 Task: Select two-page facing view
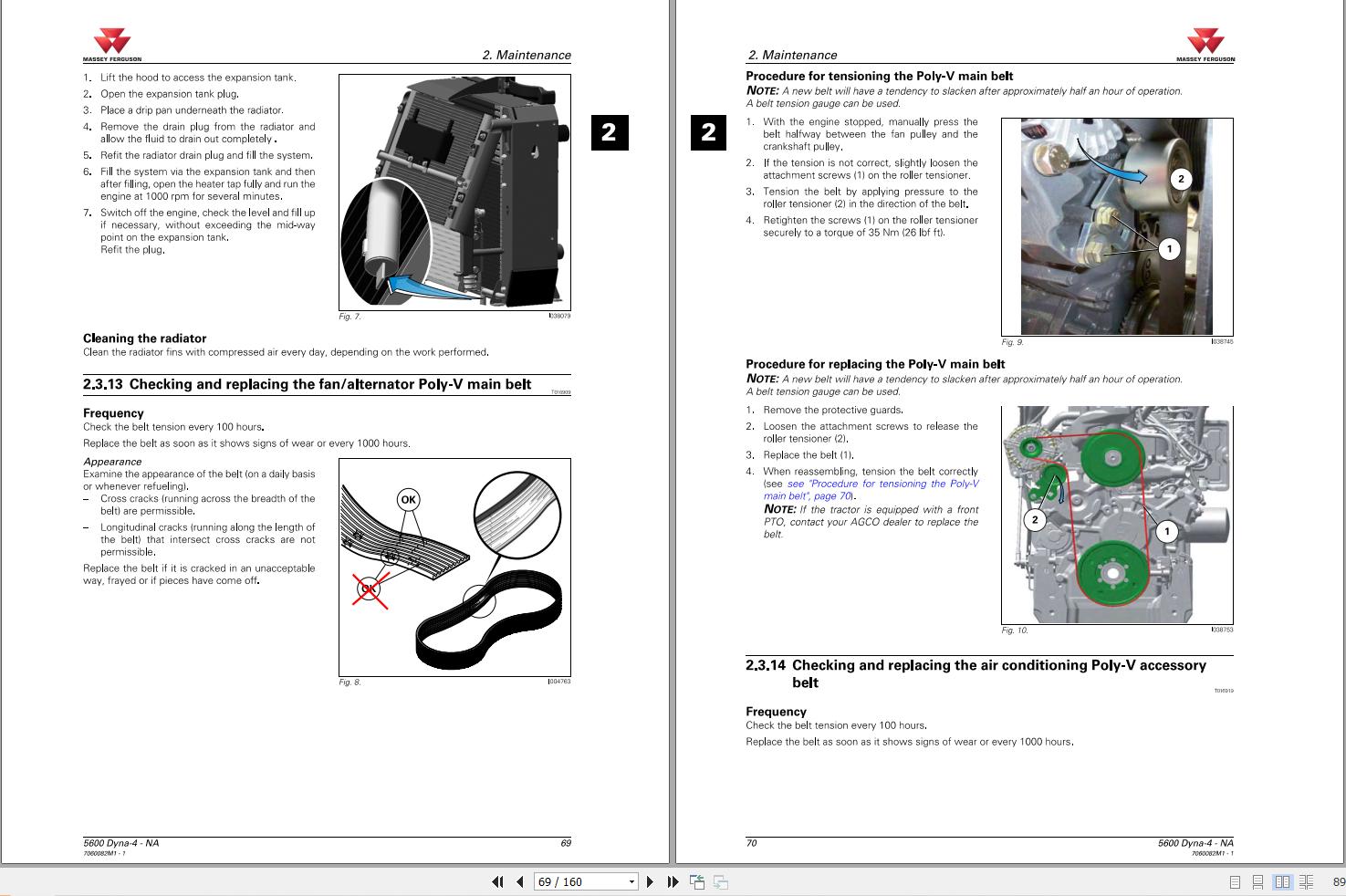(1282, 881)
